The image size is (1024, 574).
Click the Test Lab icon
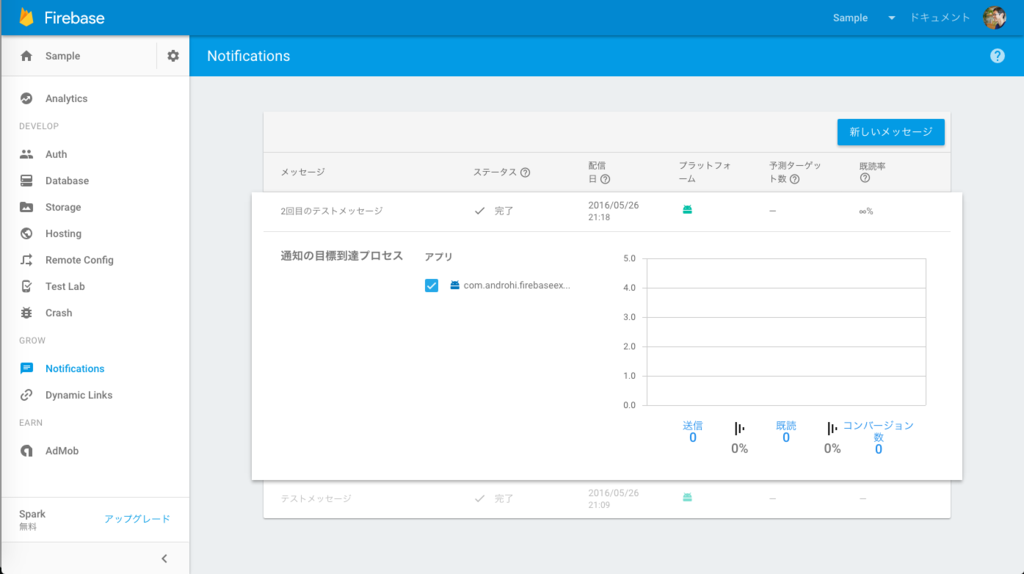point(26,287)
